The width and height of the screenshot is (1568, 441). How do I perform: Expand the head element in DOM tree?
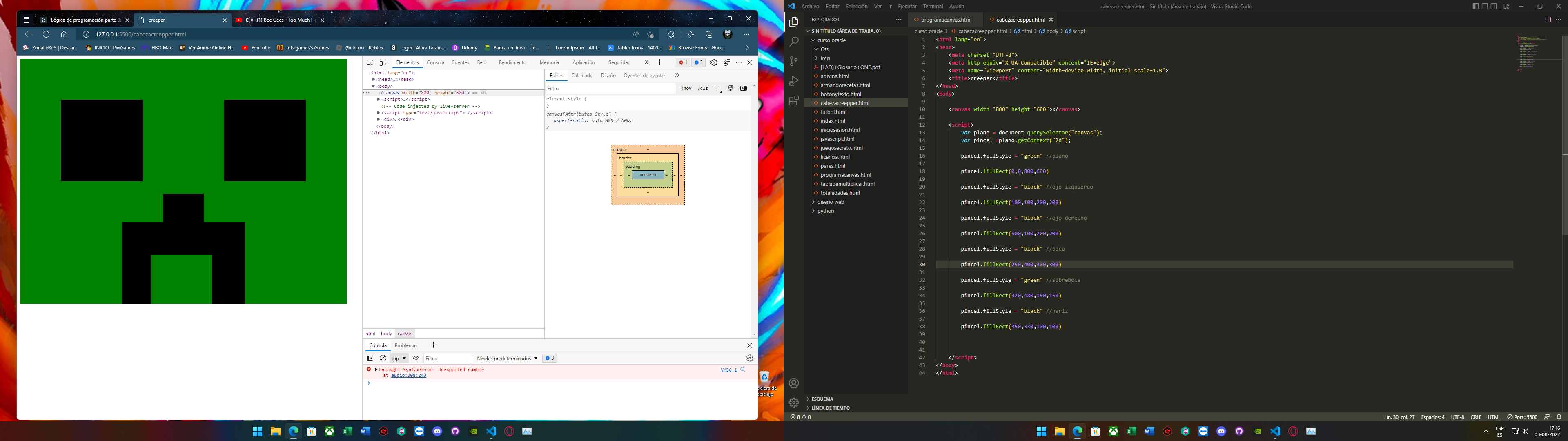374,79
